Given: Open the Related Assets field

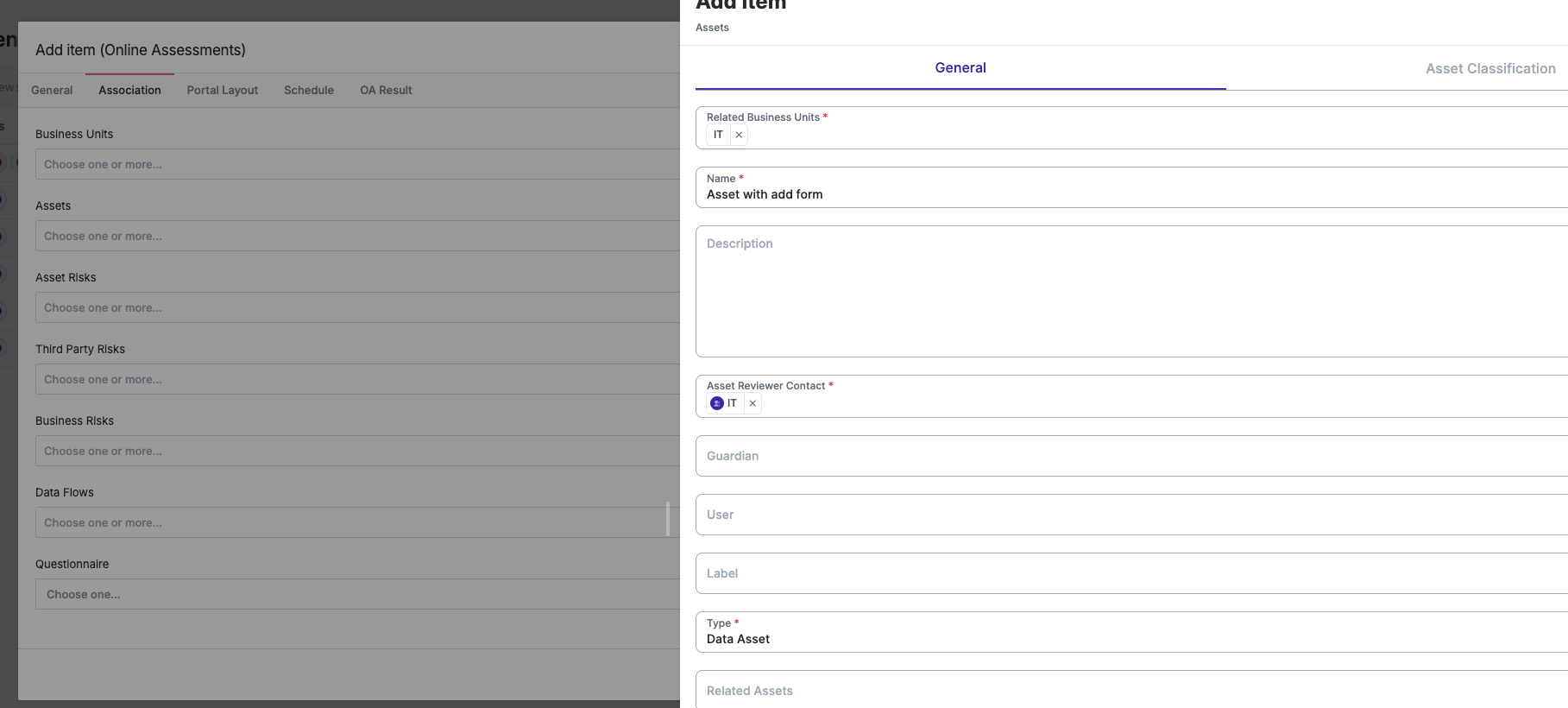Looking at the screenshot, I should click(x=1122, y=691).
